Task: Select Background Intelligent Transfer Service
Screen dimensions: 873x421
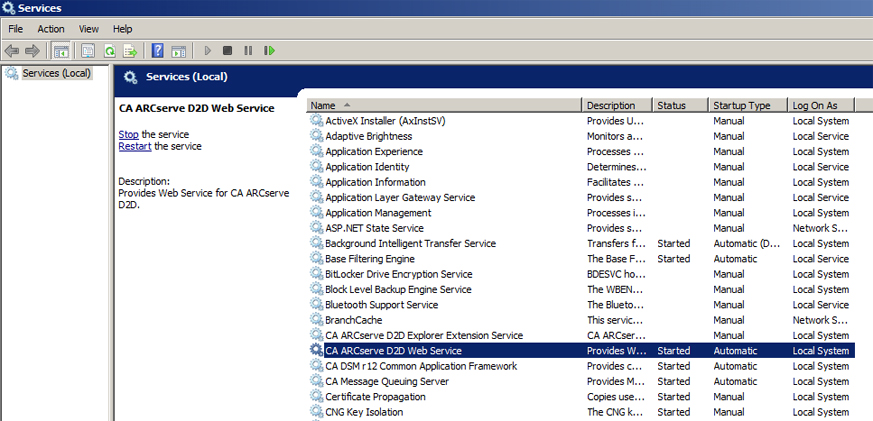Action: (581, 243)
